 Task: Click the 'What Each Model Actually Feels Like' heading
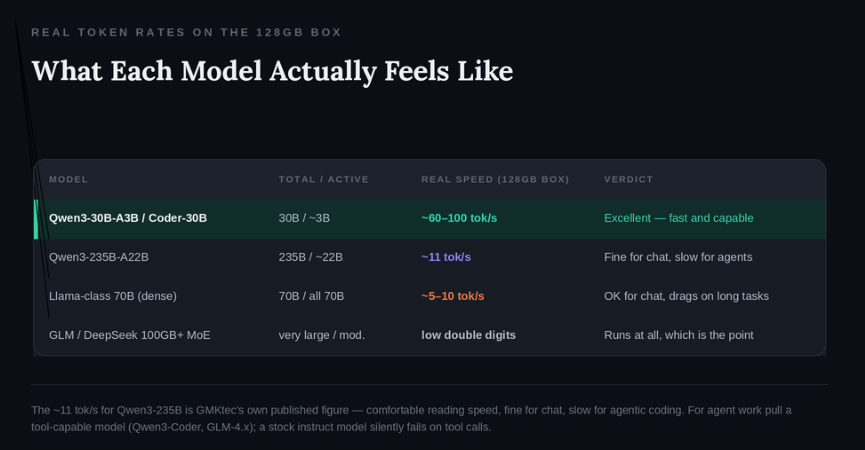tap(273, 71)
